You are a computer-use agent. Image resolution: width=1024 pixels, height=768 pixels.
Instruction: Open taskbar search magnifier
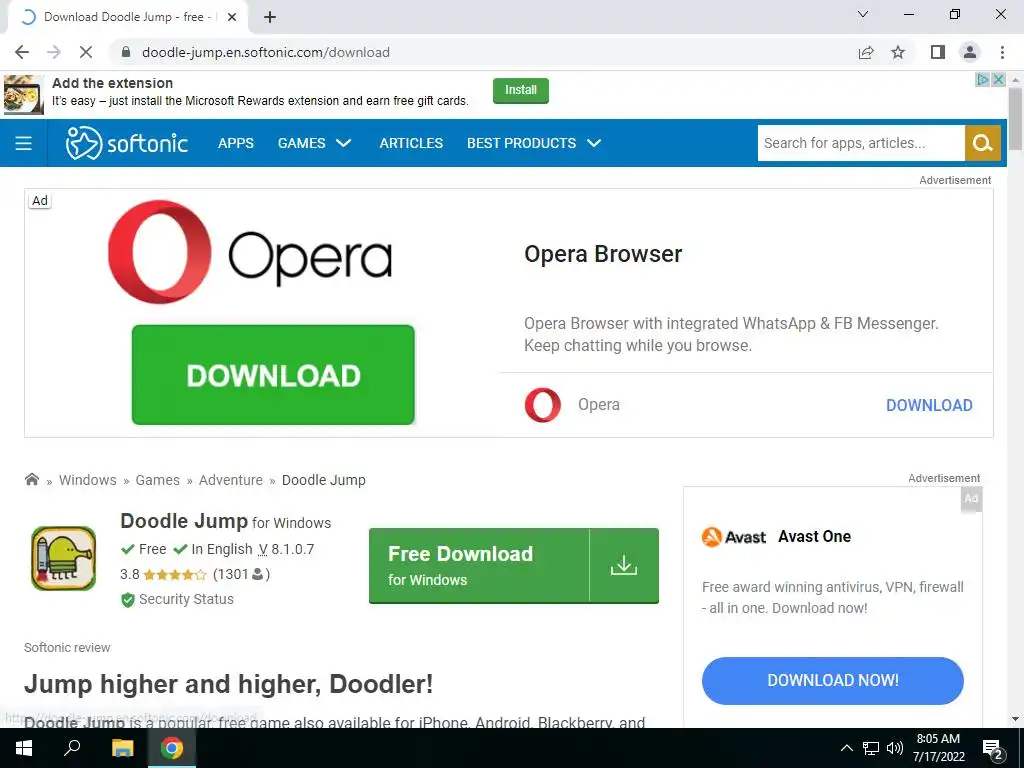coord(72,748)
